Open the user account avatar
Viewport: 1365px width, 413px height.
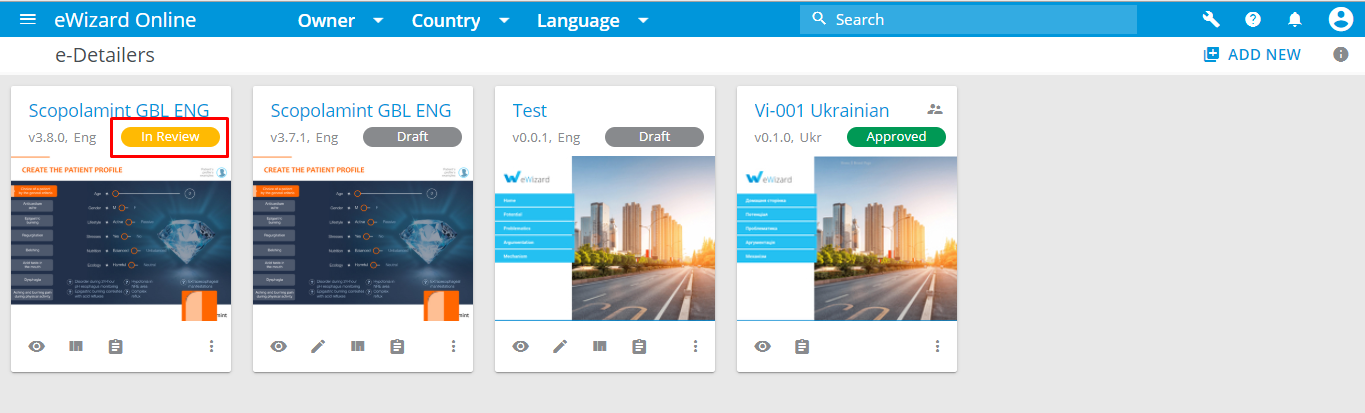click(1340, 20)
